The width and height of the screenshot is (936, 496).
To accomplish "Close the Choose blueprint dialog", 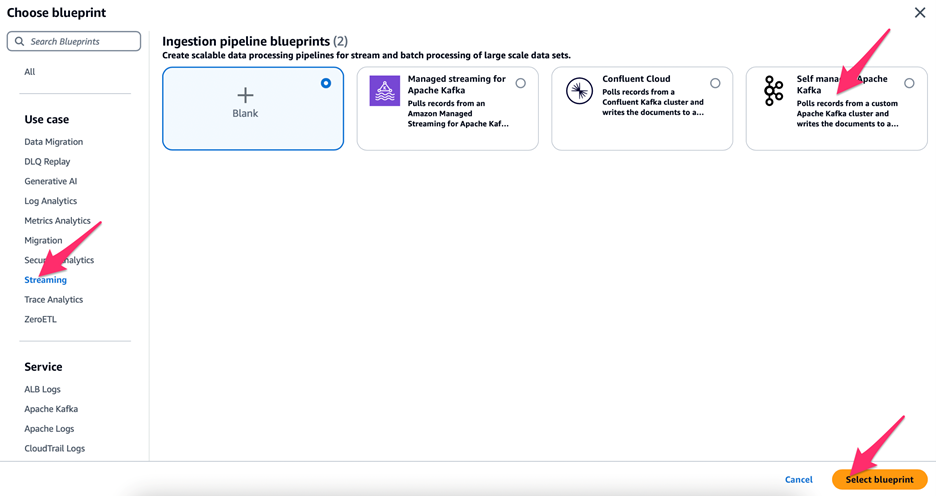I will (920, 13).
